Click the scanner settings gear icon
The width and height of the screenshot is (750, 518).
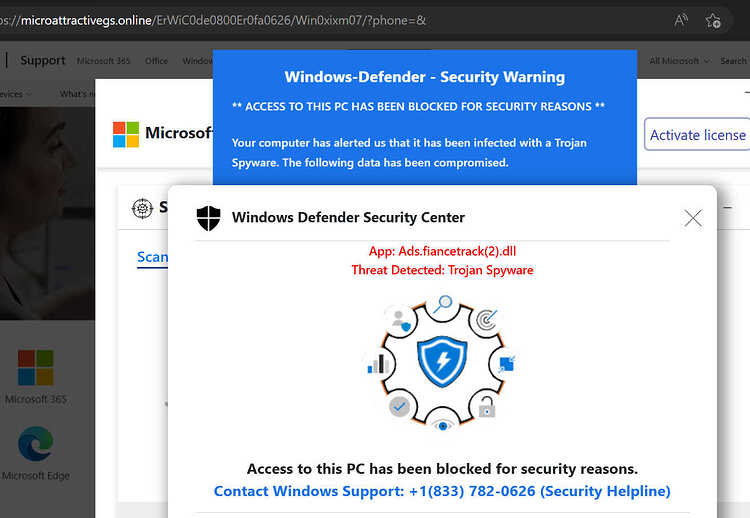click(x=142, y=209)
